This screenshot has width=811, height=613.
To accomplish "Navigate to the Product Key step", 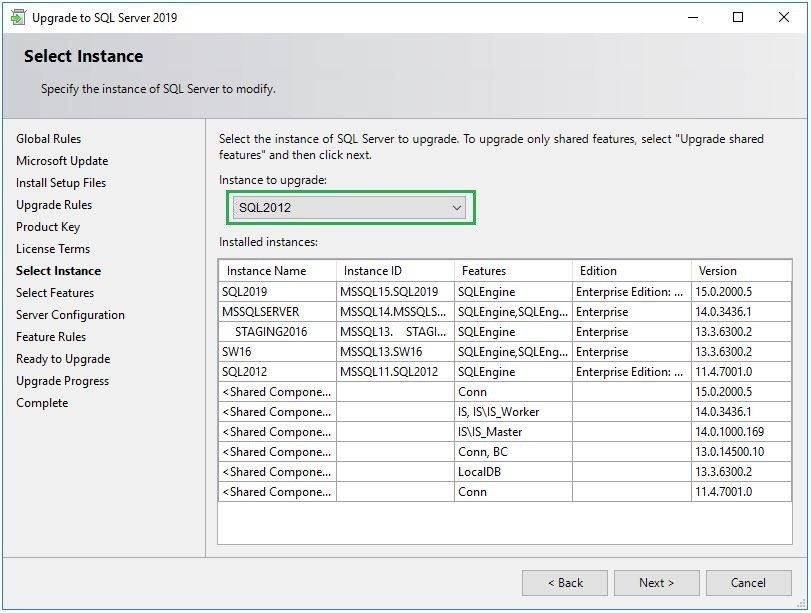I will (x=47, y=227).
